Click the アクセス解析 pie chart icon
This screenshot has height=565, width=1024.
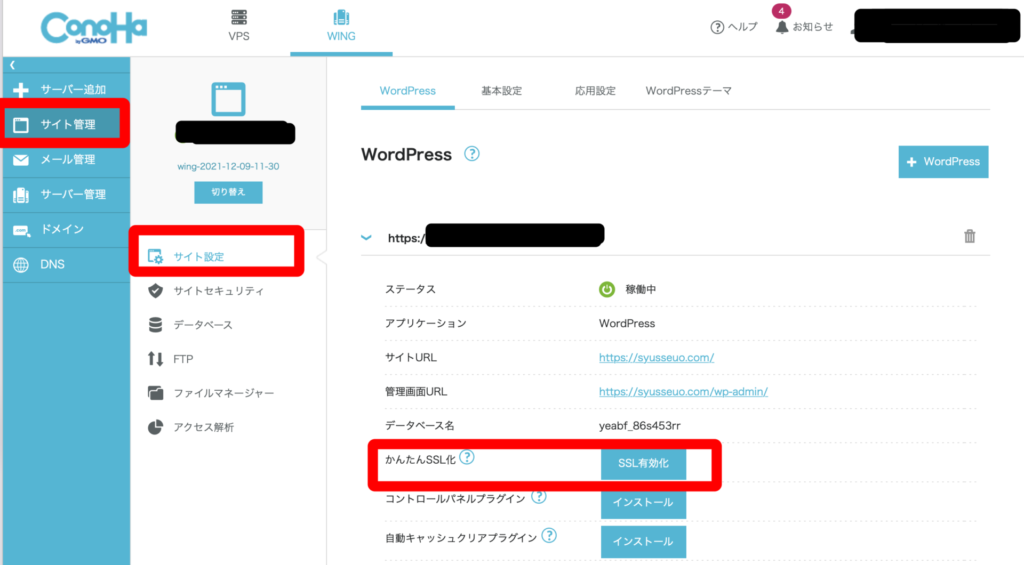[155, 427]
